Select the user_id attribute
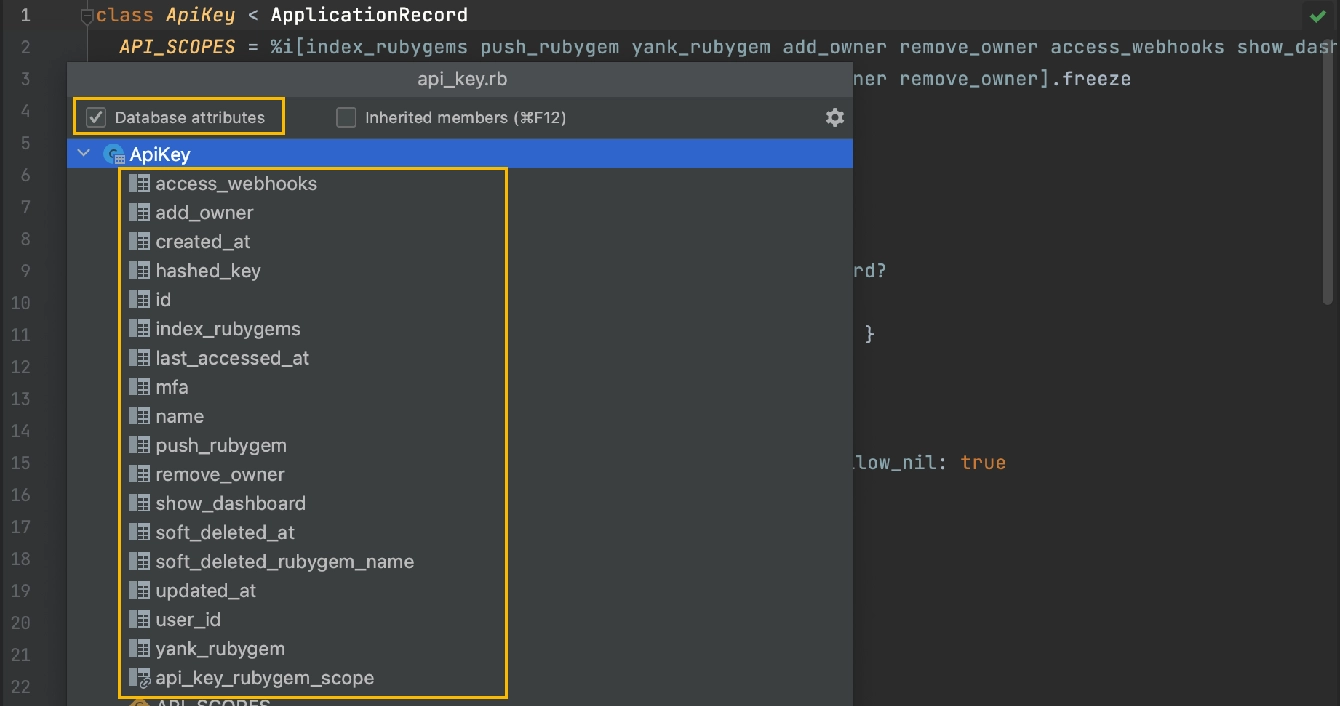 pos(188,619)
